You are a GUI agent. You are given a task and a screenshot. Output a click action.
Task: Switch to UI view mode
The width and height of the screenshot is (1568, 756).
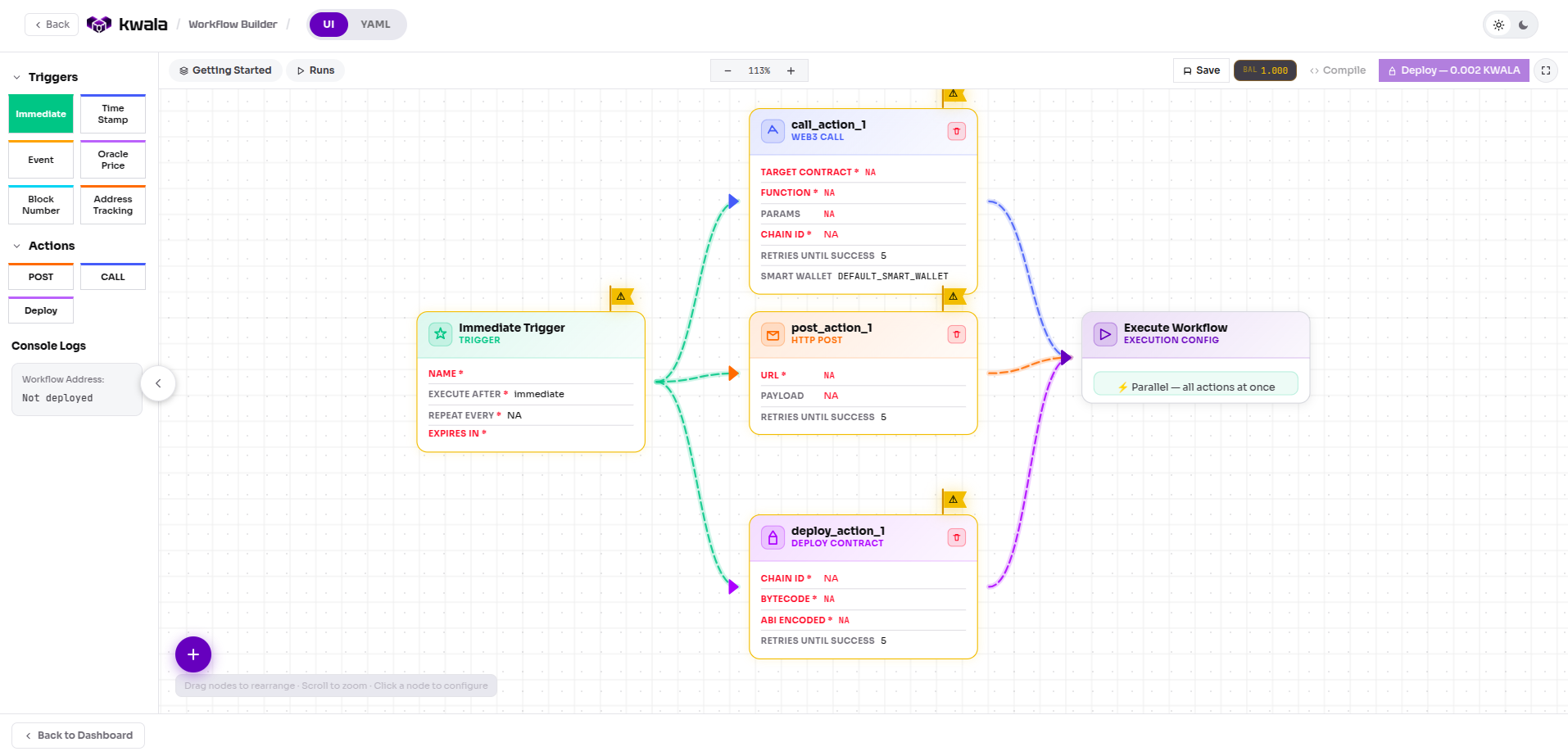329,25
